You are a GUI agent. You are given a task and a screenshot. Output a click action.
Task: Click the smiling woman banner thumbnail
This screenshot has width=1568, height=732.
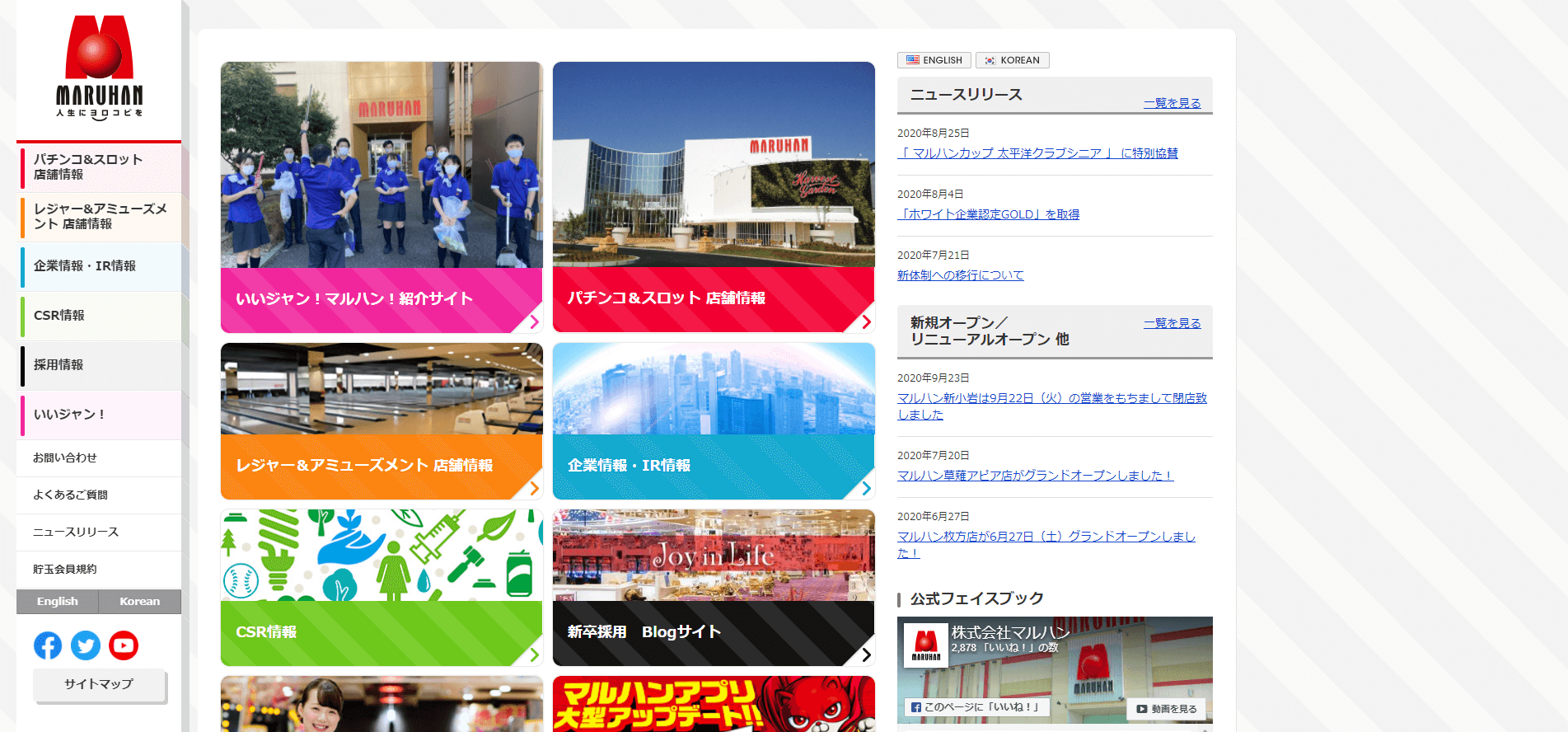tap(381, 704)
